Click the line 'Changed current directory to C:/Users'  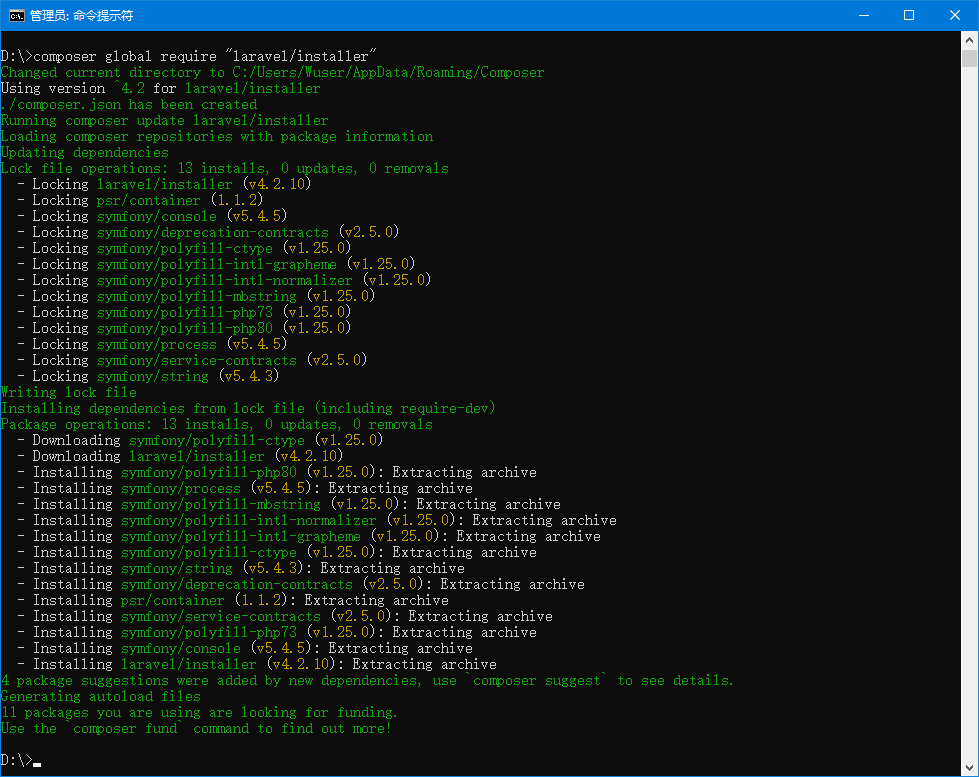click(x=272, y=72)
